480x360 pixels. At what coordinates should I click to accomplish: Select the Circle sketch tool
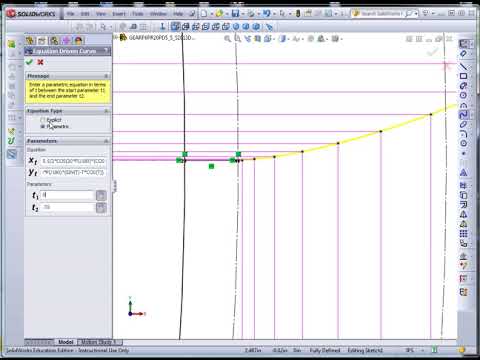point(463,95)
